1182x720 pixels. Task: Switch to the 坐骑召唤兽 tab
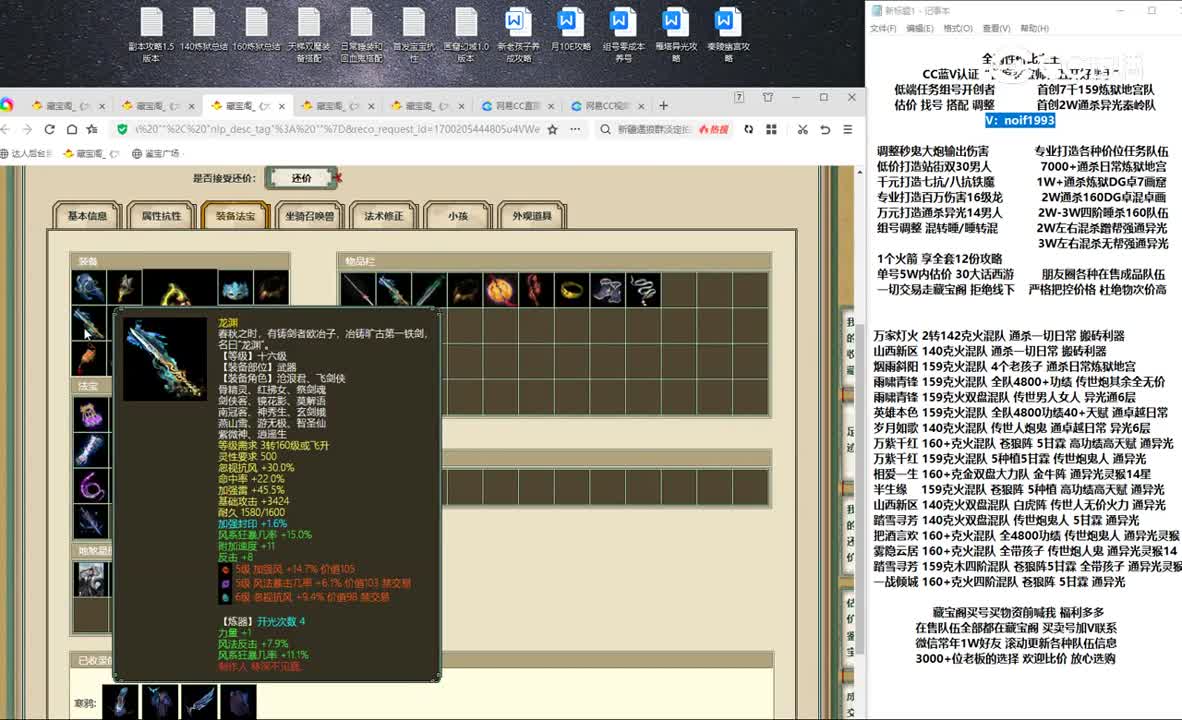pos(310,216)
